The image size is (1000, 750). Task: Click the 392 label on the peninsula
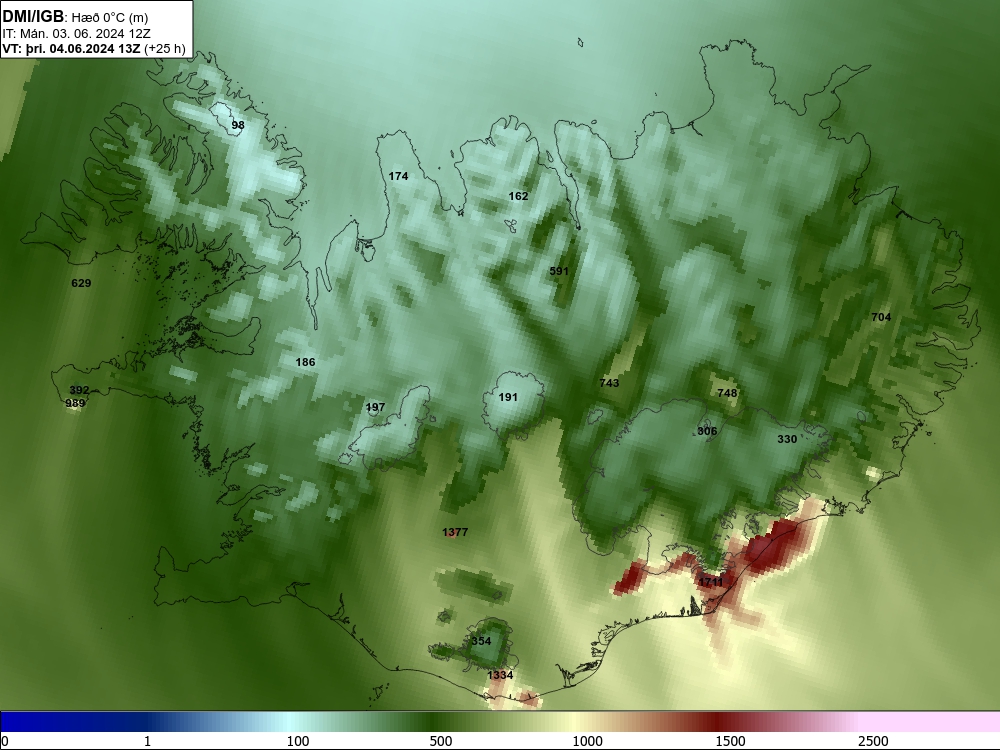click(79, 390)
